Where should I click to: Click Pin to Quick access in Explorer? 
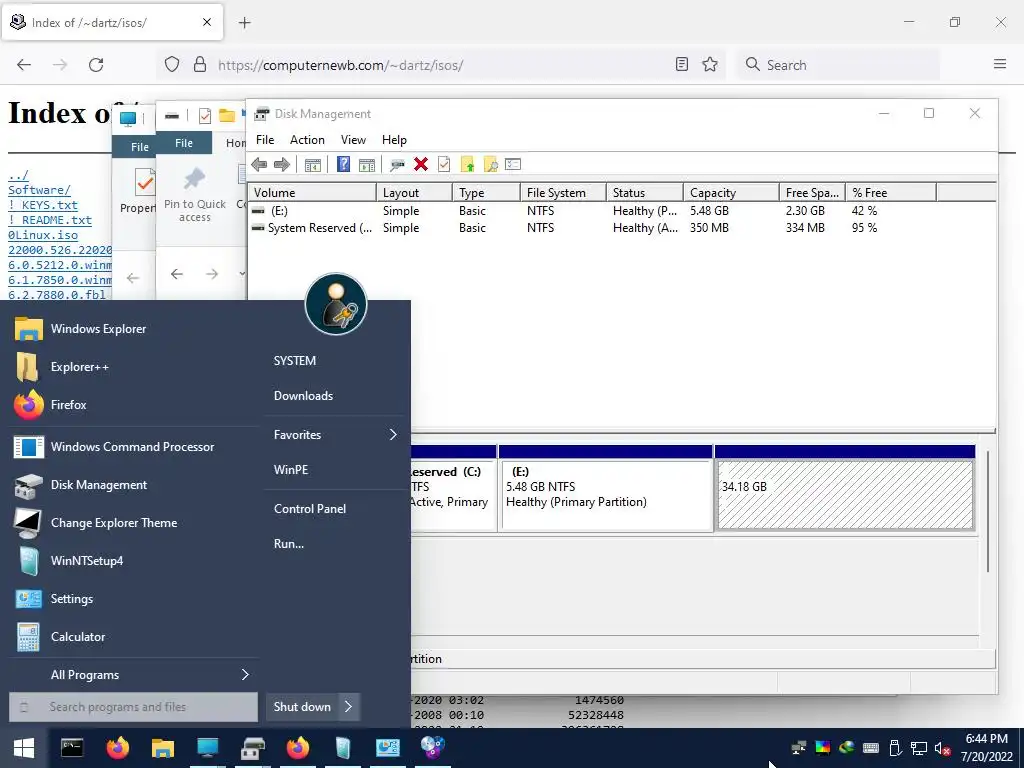click(x=195, y=196)
